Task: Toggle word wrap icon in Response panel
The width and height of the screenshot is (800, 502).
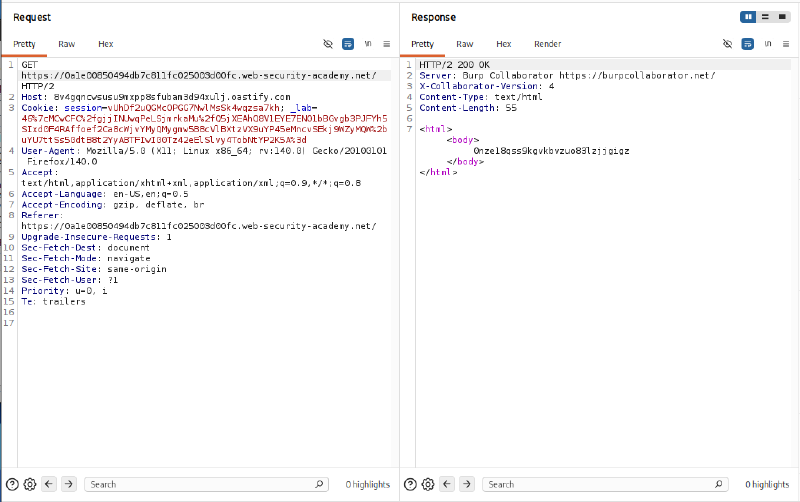Action: point(747,44)
